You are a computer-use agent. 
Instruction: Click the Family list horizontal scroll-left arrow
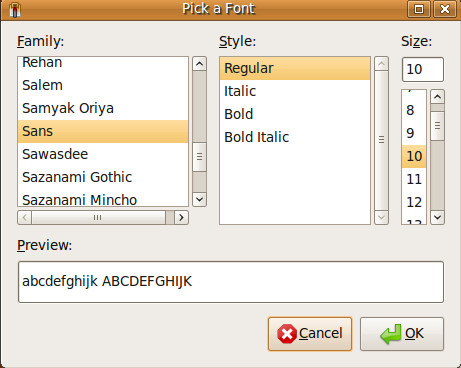pos(25,218)
